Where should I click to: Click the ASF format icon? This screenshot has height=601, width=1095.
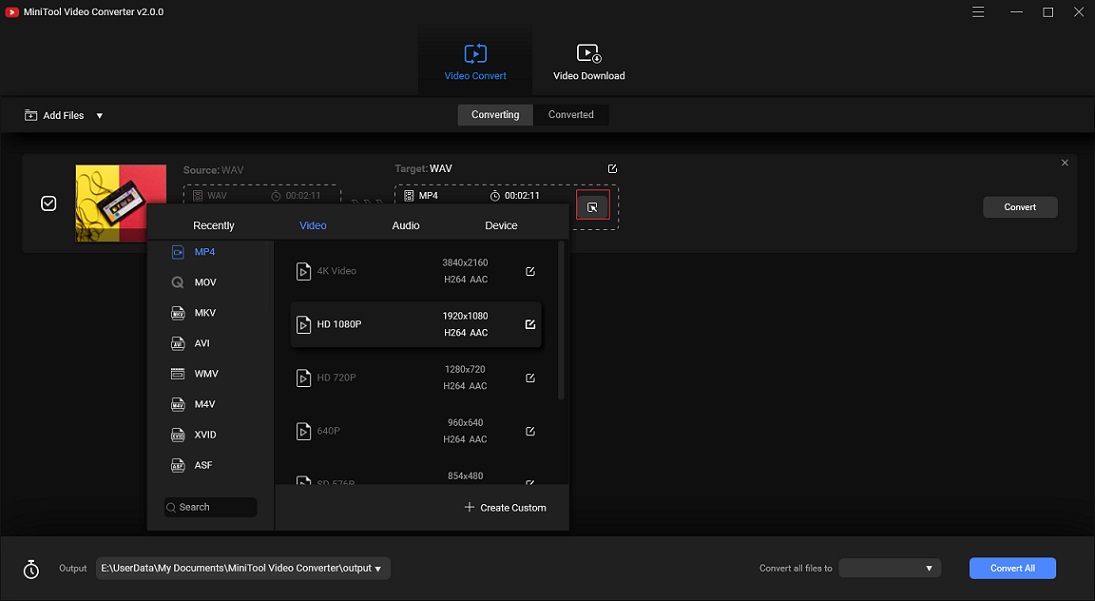[178, 465]
